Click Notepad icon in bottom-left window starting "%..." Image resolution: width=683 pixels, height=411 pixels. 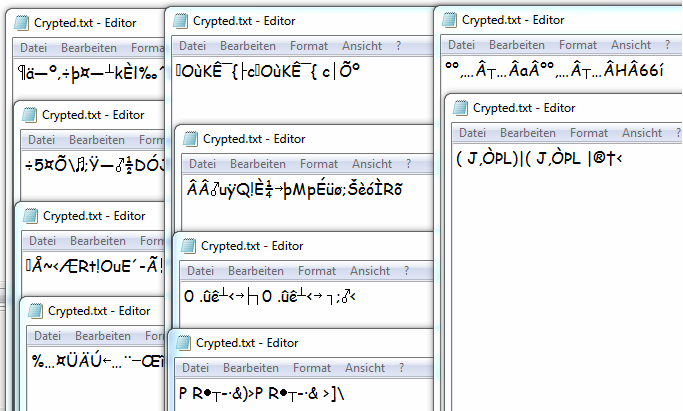click(36, 311)
